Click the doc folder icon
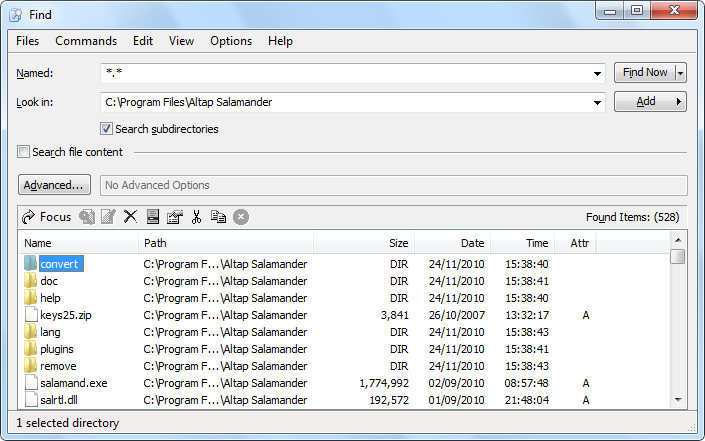The image size is (705, 441). pos(31,281)
